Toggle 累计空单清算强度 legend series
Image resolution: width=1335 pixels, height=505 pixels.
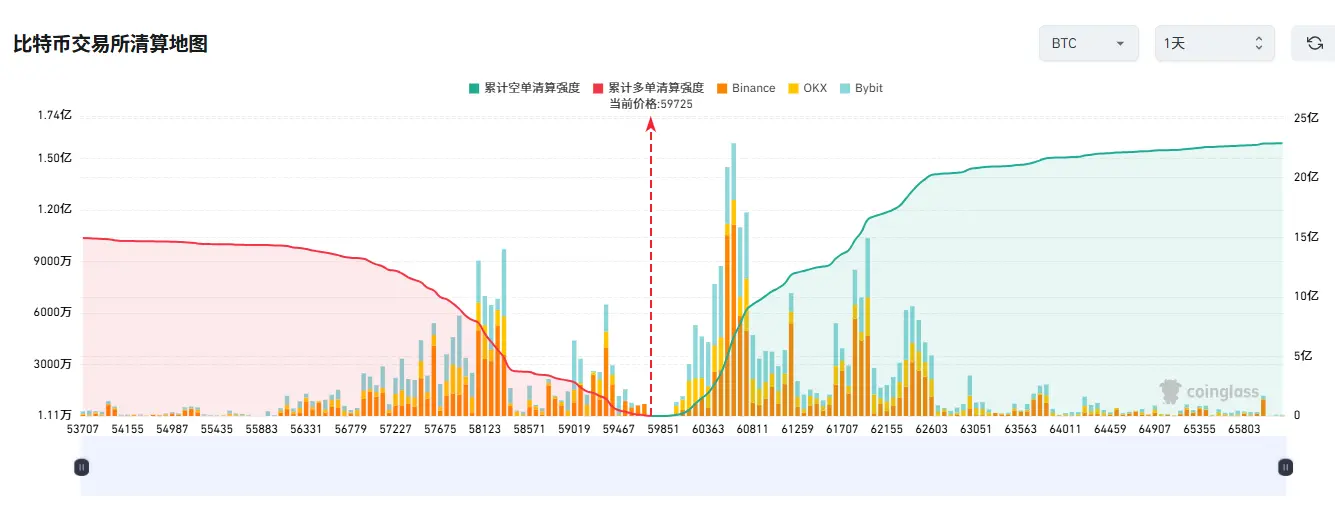(x=524, y=88)
